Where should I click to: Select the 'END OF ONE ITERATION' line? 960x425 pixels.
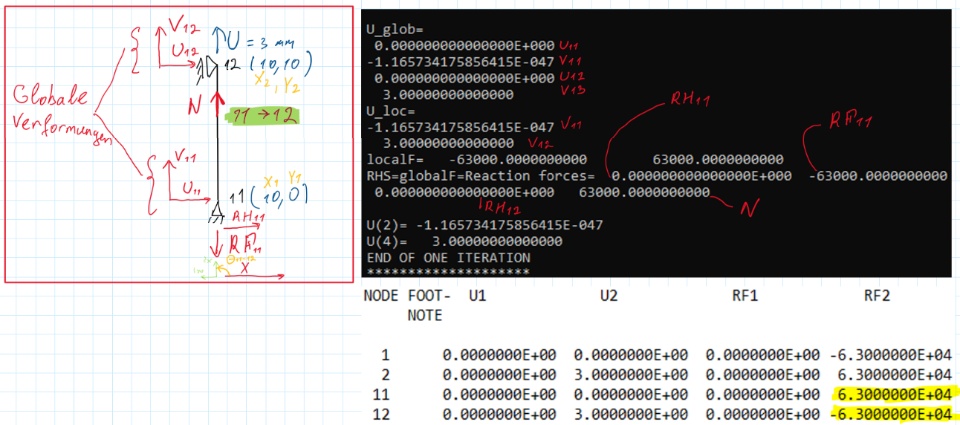448,257
